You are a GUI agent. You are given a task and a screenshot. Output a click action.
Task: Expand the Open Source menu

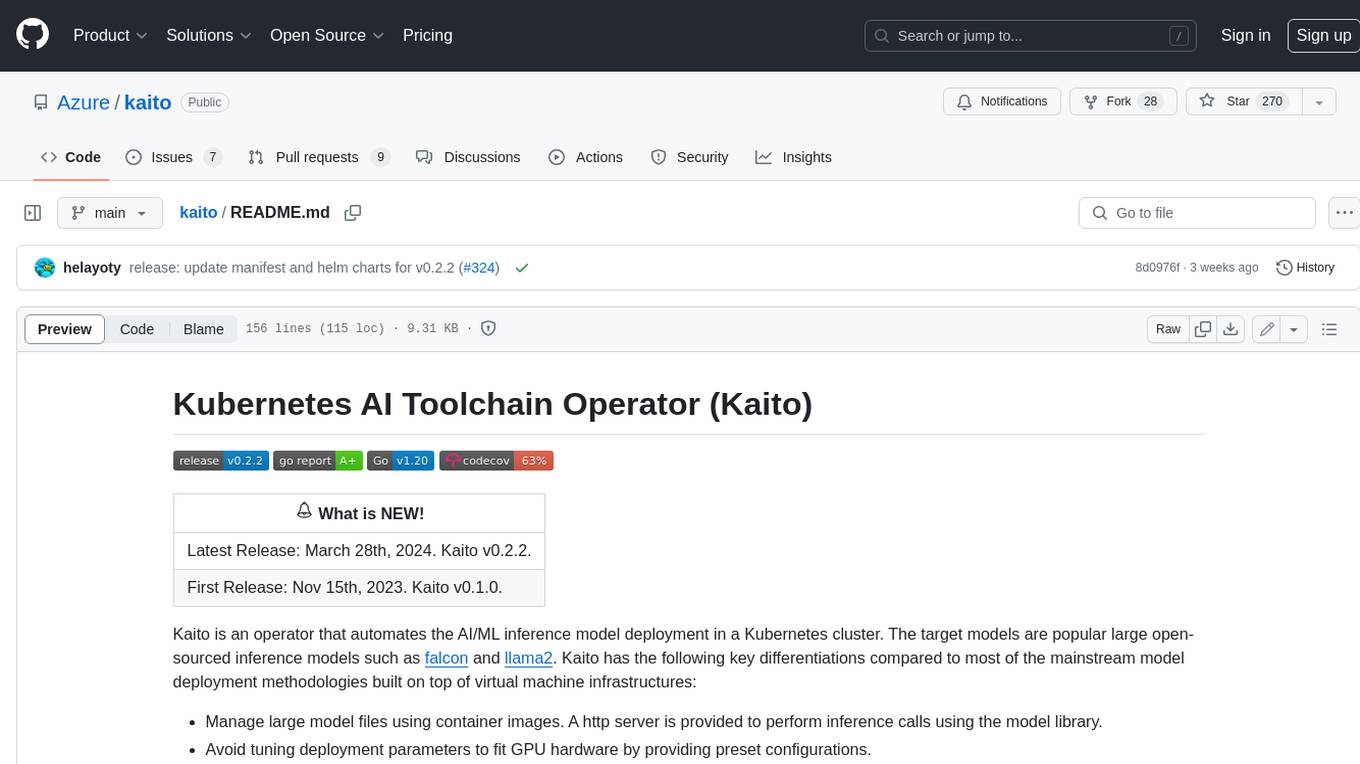[327, 35]
